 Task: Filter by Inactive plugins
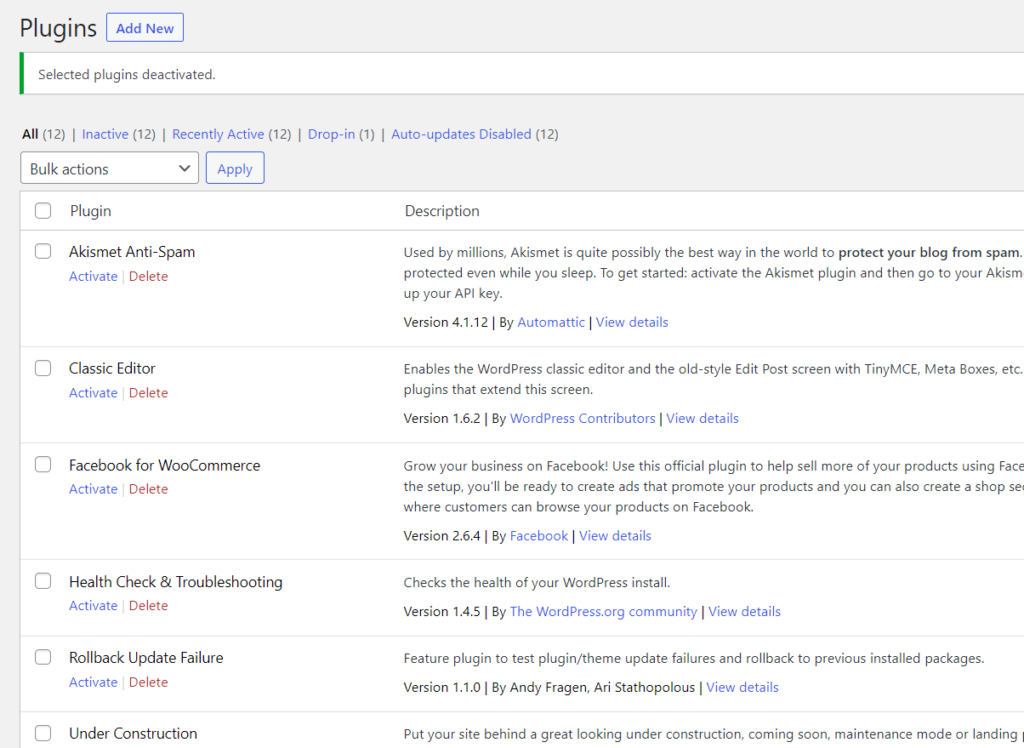point(105,134)
